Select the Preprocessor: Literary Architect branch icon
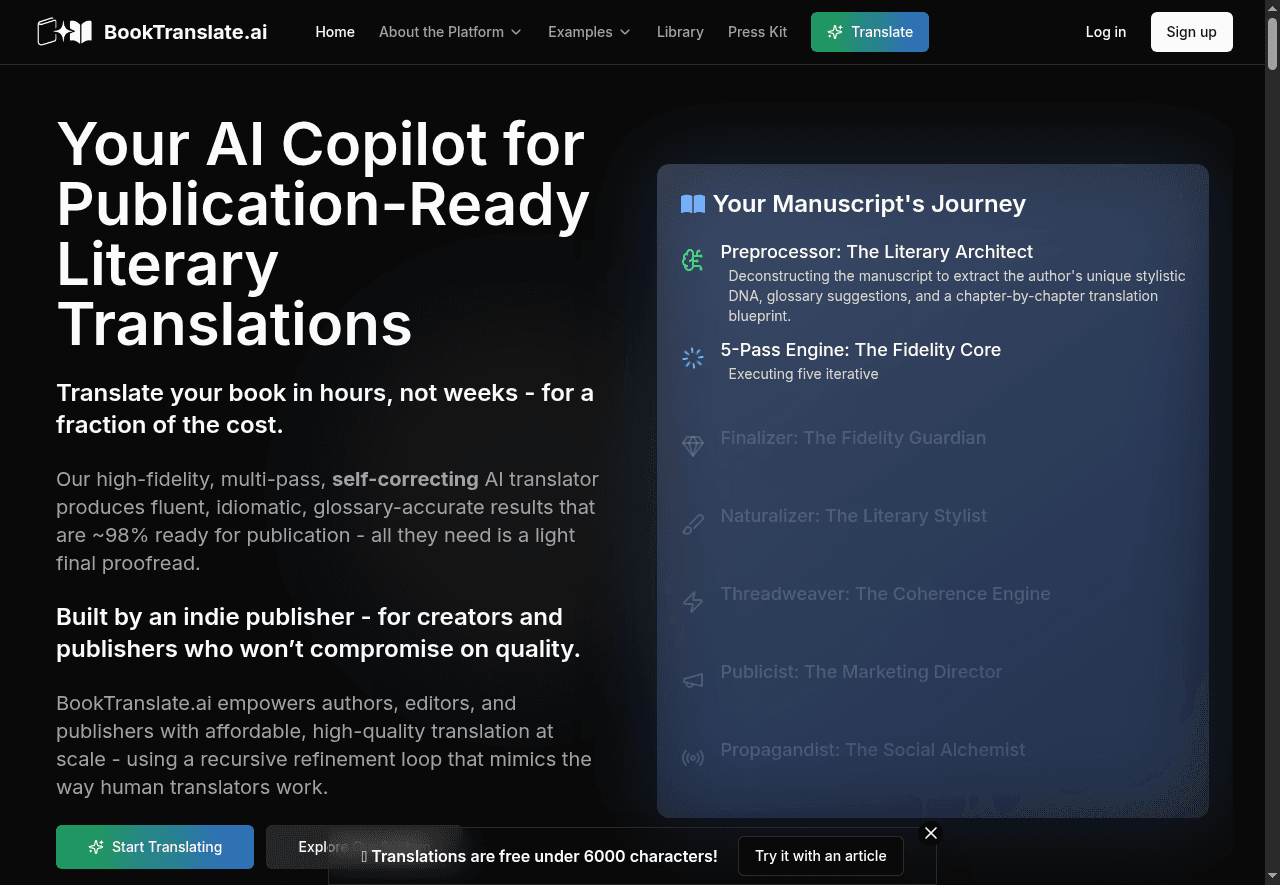Image resolution: width=1280 pixels, height=885 pixels. click(x=692, y=260)
